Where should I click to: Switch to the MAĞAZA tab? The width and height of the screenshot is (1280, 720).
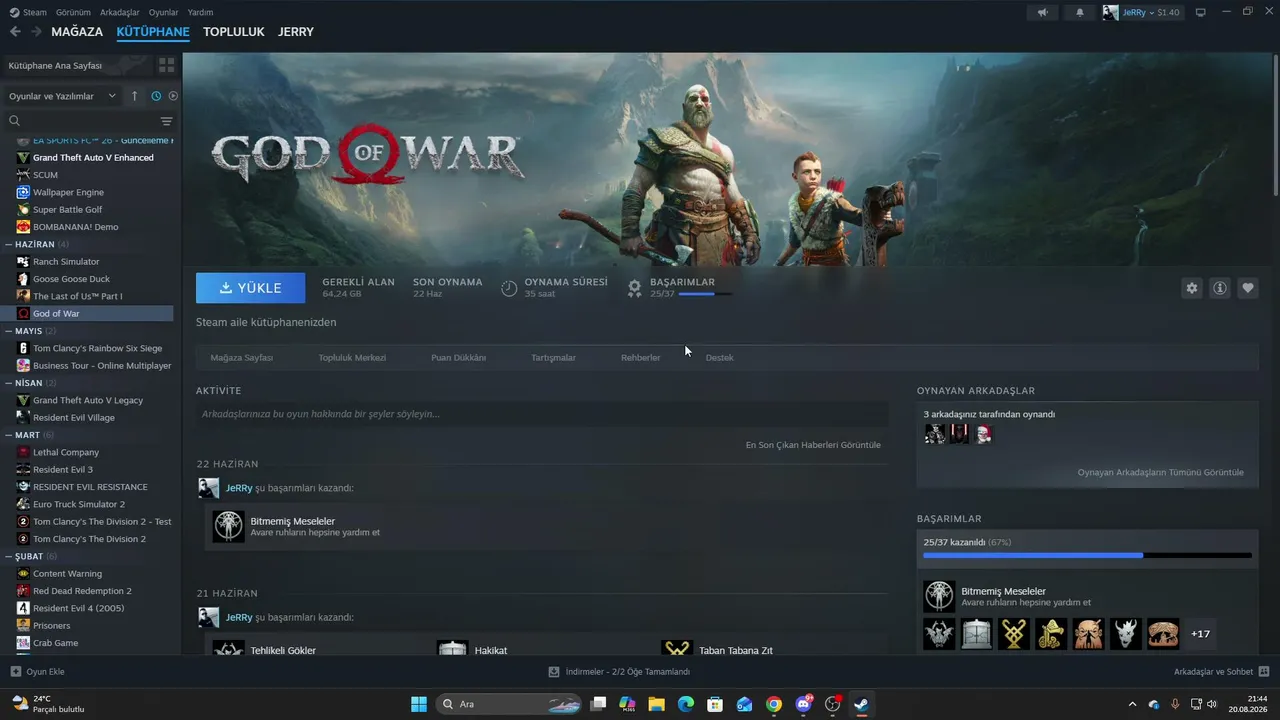[x=77, y=32]
